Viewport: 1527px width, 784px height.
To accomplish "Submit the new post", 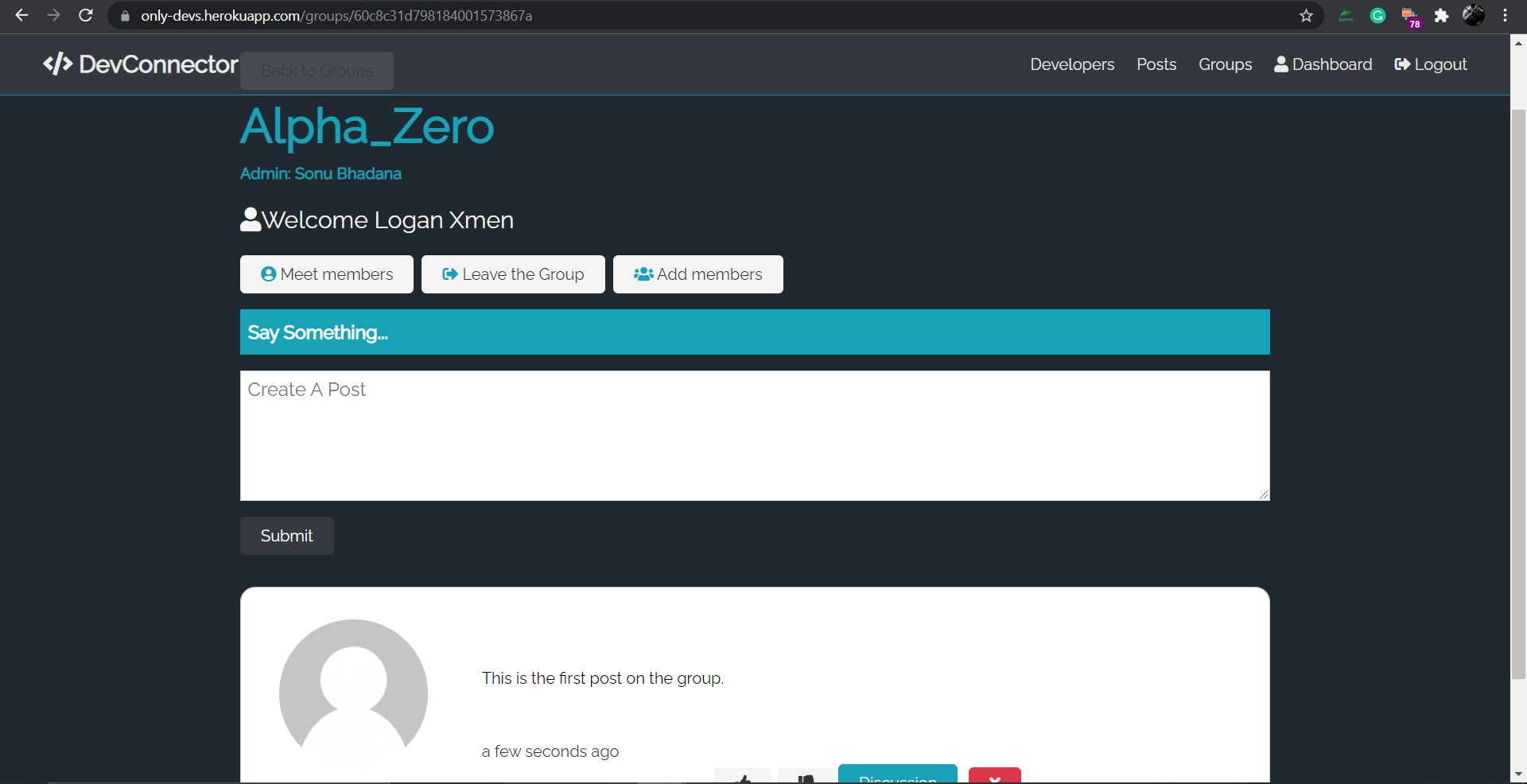I will (287, 536).
